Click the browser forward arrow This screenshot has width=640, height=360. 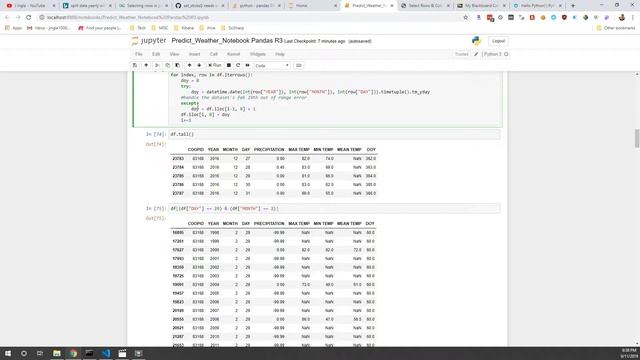click(x=18, y=18)
